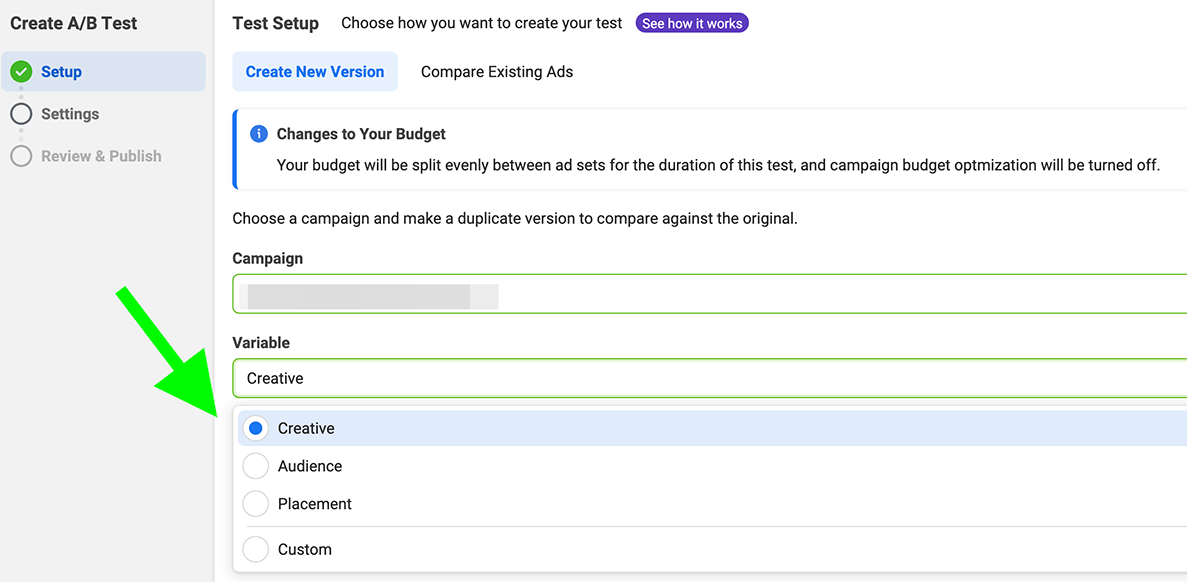Select the Audience radio button
Viewport: 1187px width, 582px height.
256,466
